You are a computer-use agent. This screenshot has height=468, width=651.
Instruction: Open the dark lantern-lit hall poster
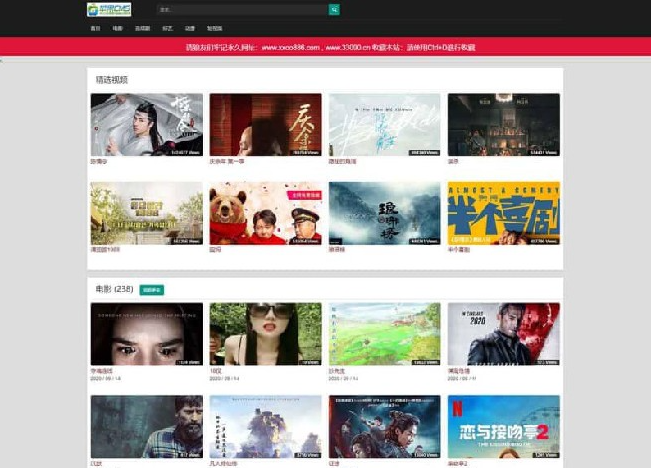pyautogui.click(x=504, y=125)
